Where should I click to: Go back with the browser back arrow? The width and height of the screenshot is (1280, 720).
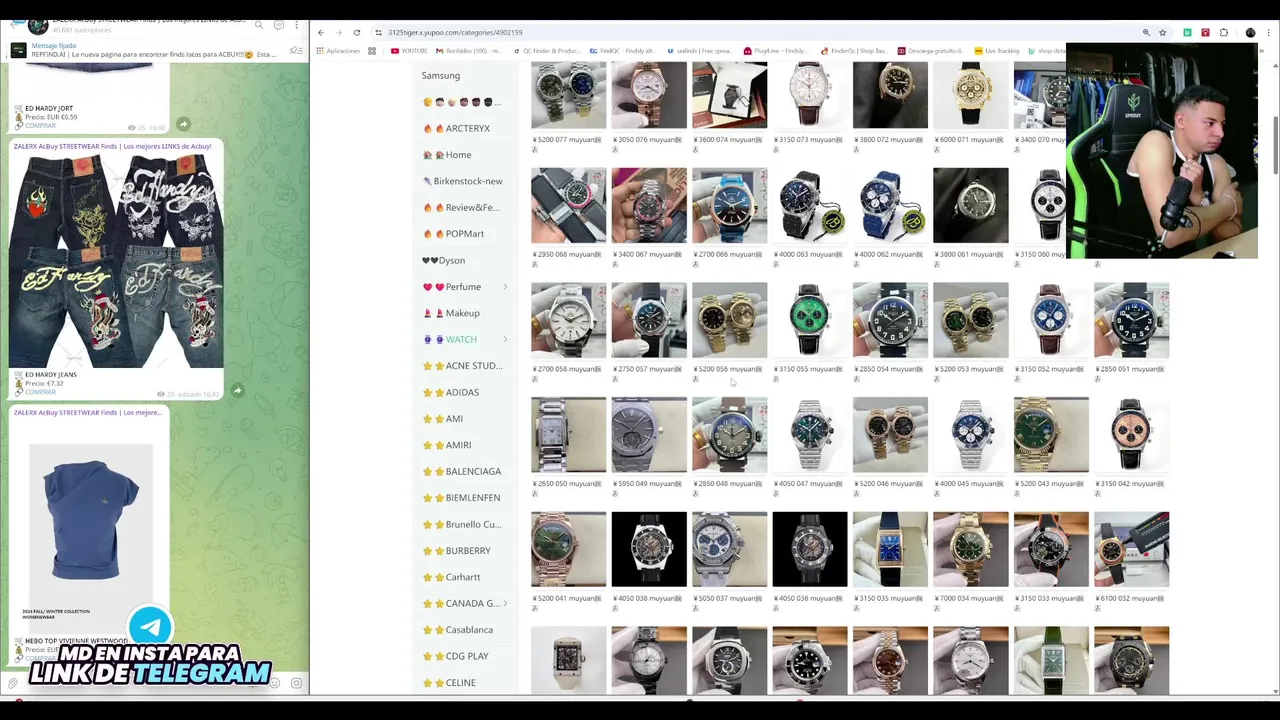click(321, 32)
